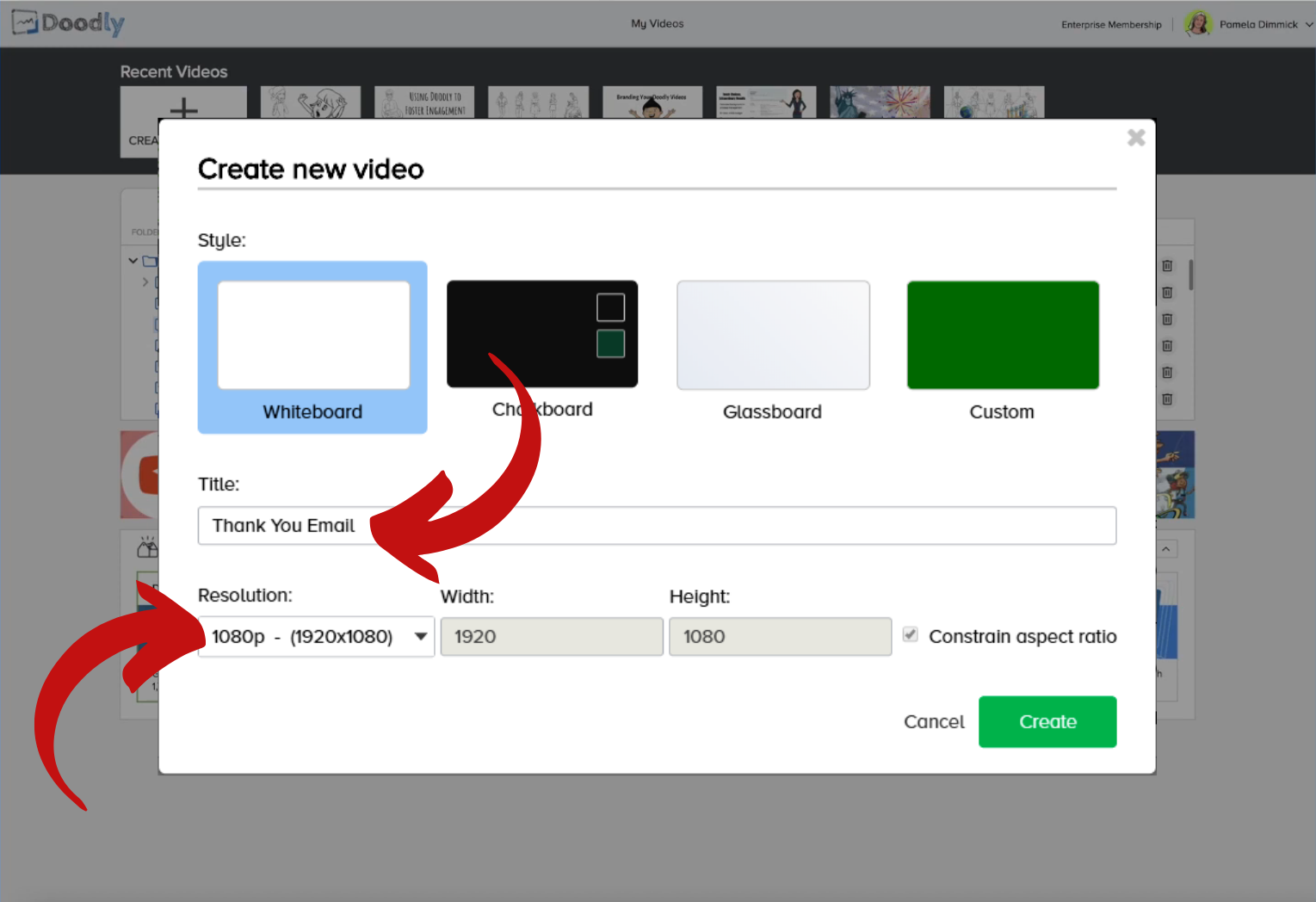
Task: Cancel the new video dialog
Action: tap(934, 722)
